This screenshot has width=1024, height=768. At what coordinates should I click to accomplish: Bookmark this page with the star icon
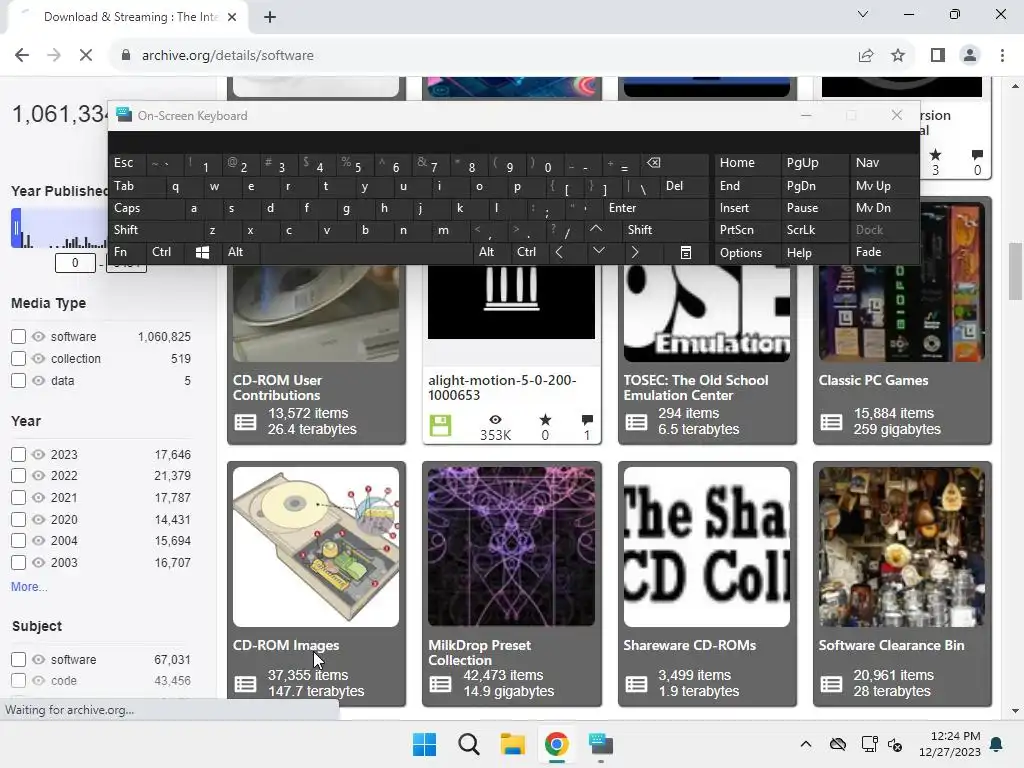tap(898, 56)
